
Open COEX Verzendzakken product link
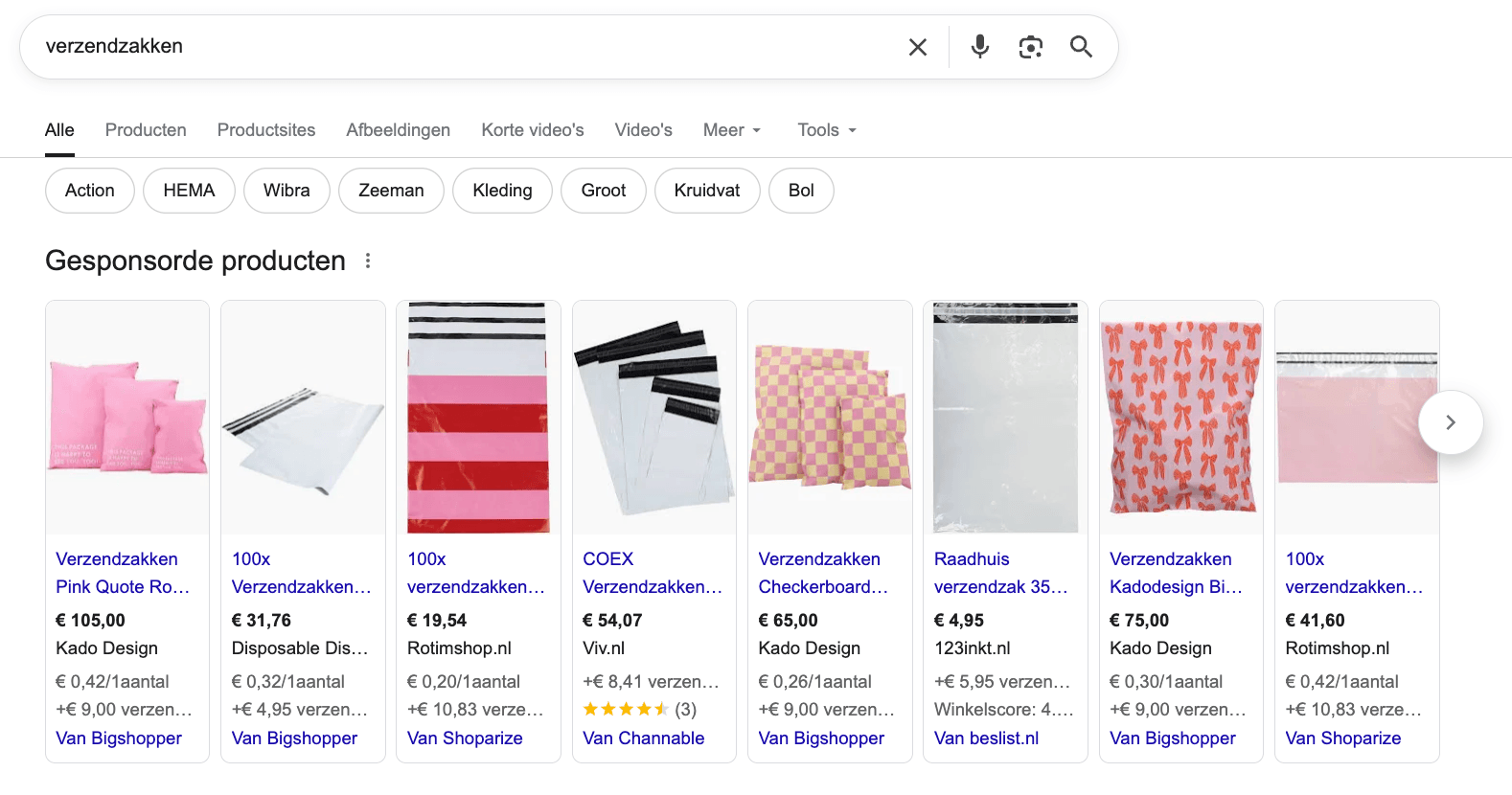pyautogui.click(x=653, y=573)
